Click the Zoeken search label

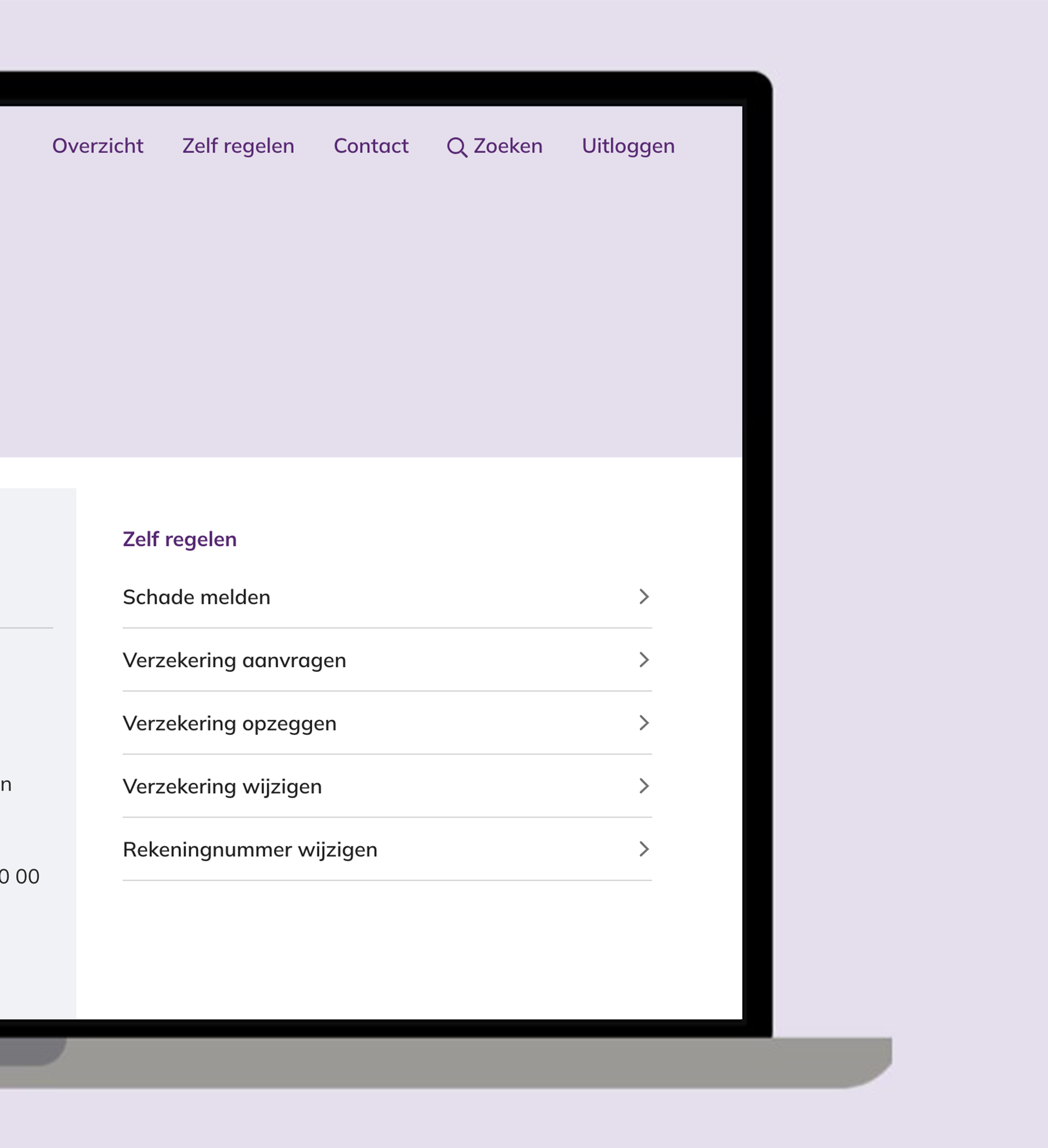pyautogui.click(x=508, y=146)
